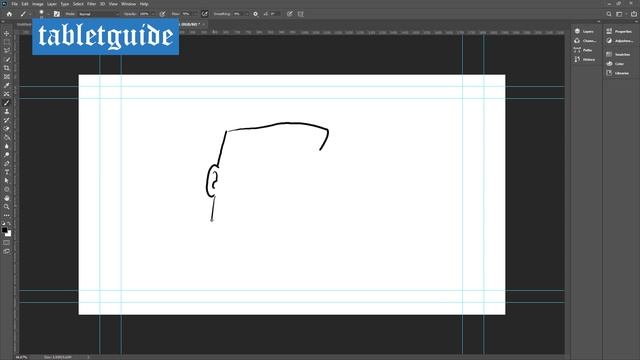Select the Pen tool
This screenshot has height=360, width=640.
pyautogui.click(x=7, y=163)
